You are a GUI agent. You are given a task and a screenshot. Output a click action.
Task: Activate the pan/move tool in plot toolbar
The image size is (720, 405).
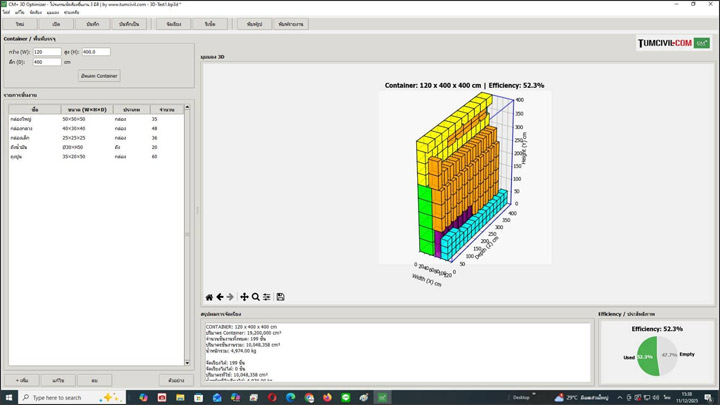pyautogui.click(x=244, y=297)
